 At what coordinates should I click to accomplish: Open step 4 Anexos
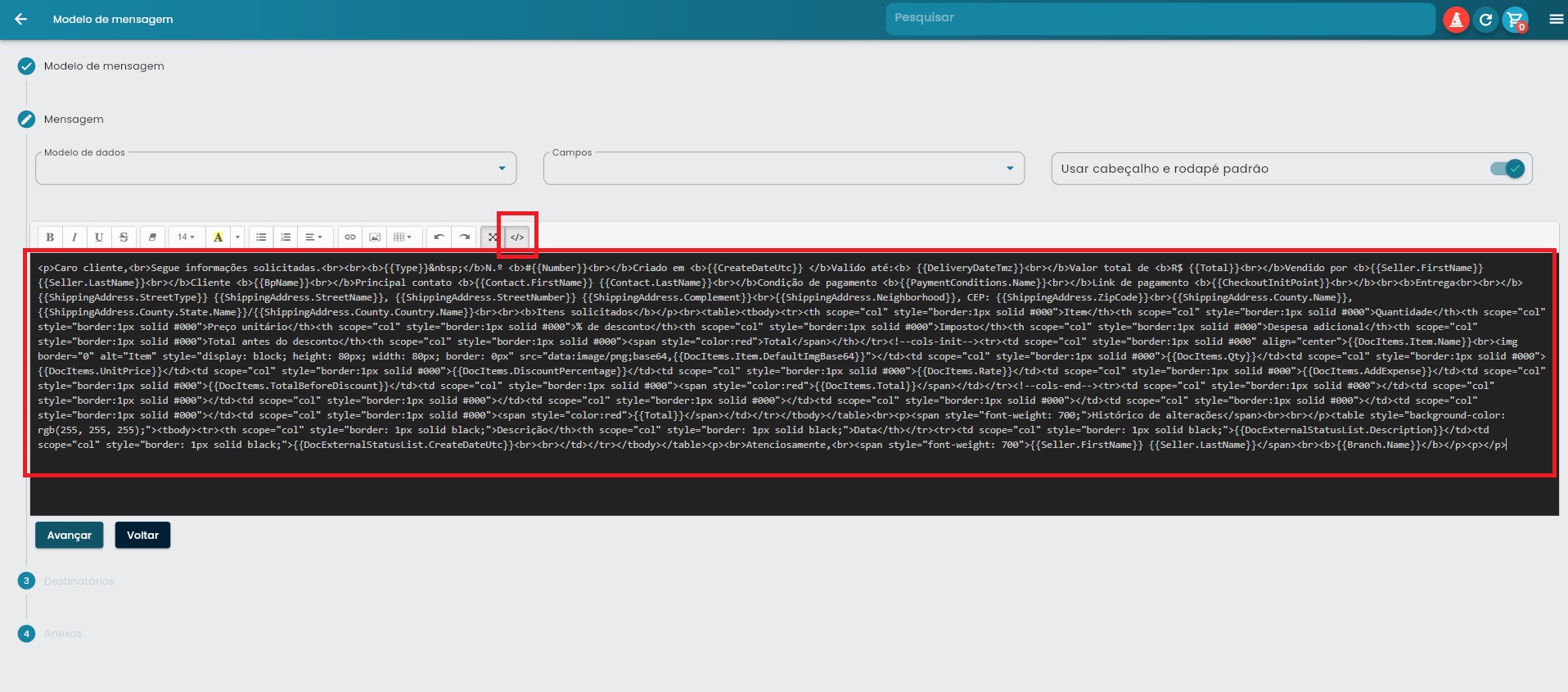[x=63, y=633]
